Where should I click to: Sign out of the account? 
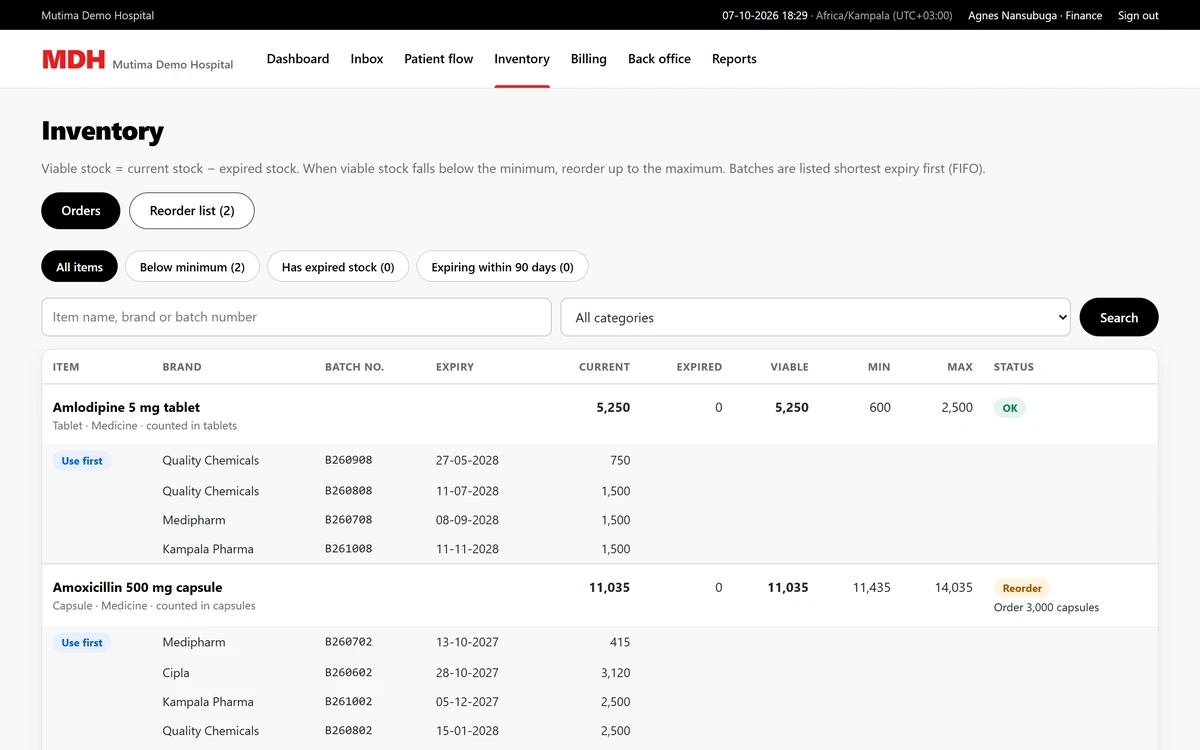[x=1138, y=15]
